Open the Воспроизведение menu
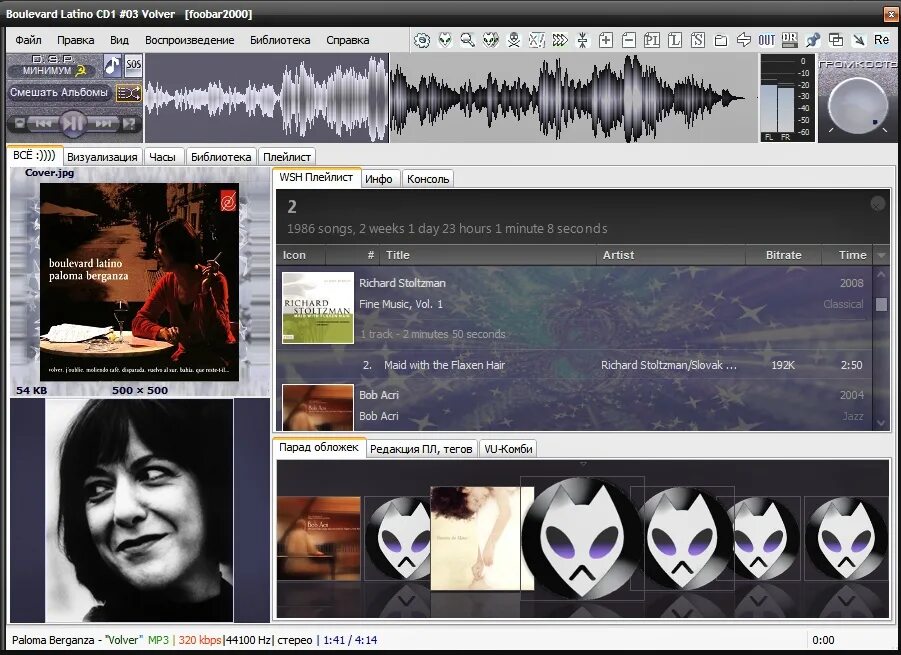This screenshot has width=901, height=655. 190,40
